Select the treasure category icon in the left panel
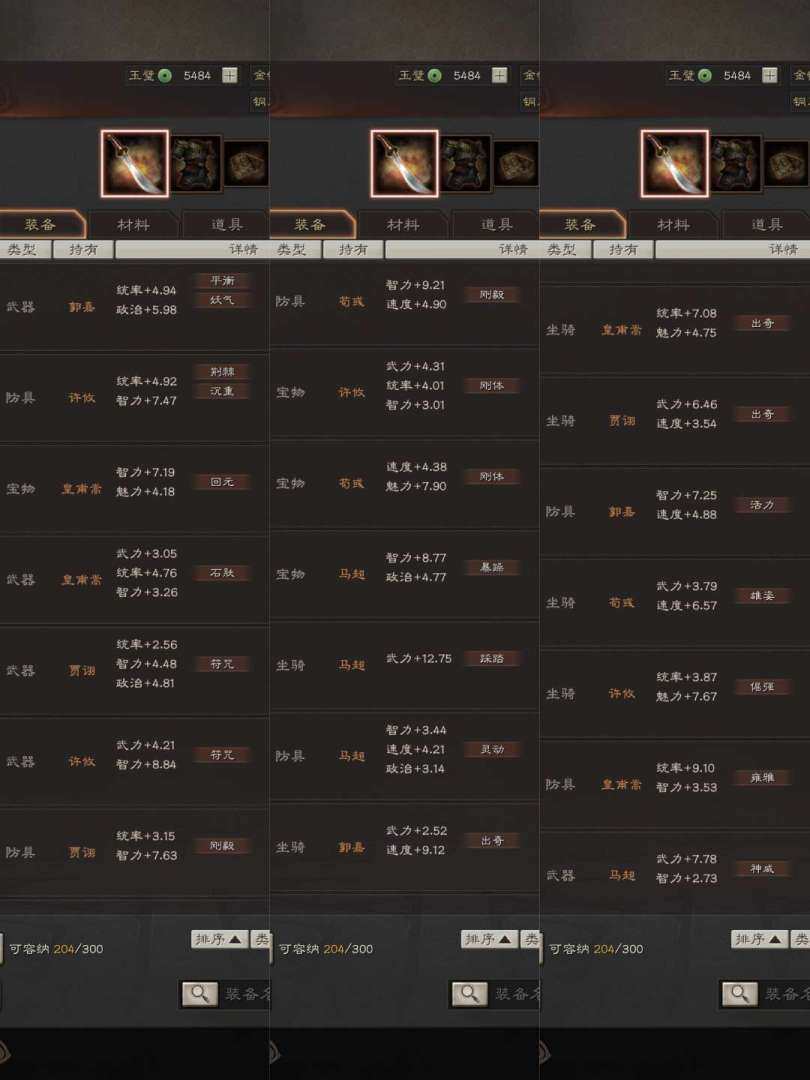This screenshot has width=810, height=1080. pyautogui.click(x=246, y=164)
